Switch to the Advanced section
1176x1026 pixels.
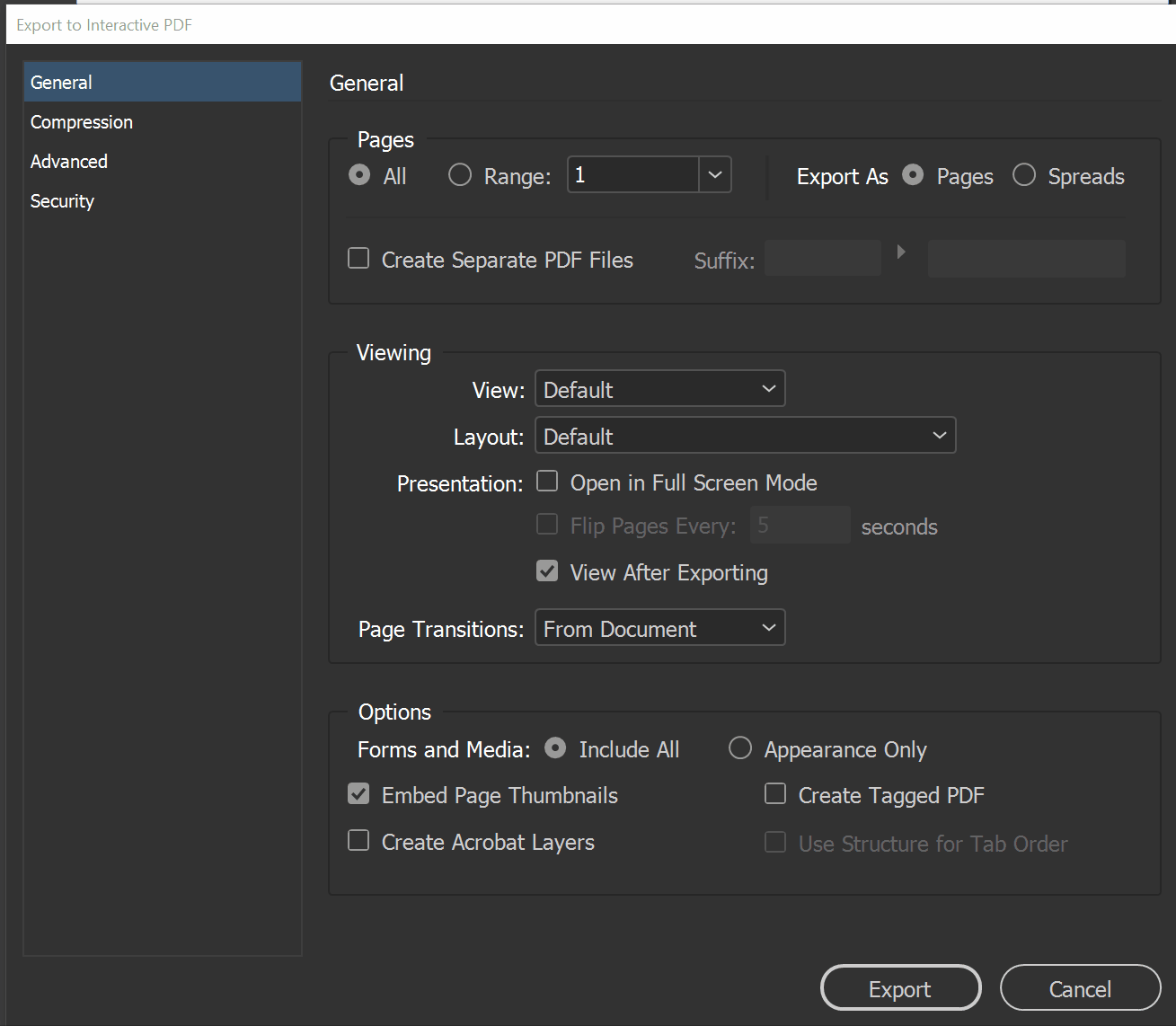tap(69, 162)
